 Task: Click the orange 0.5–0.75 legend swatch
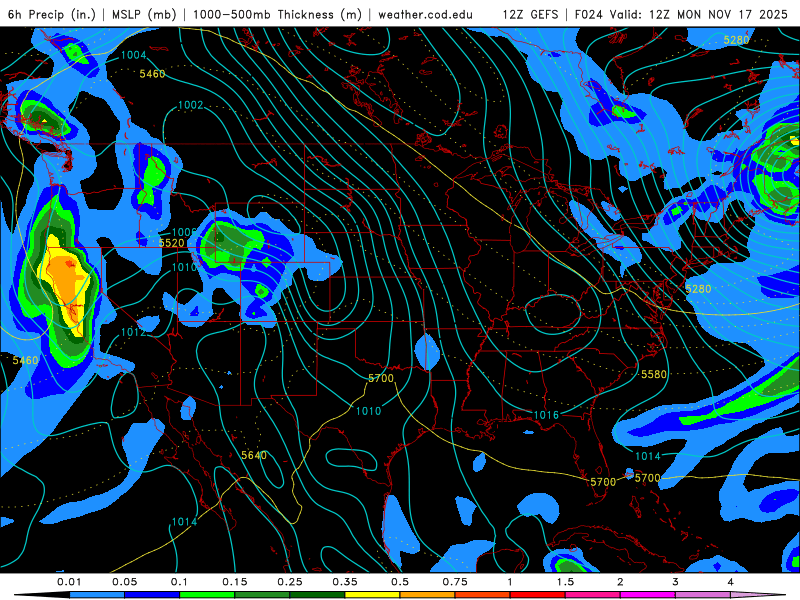428,595
